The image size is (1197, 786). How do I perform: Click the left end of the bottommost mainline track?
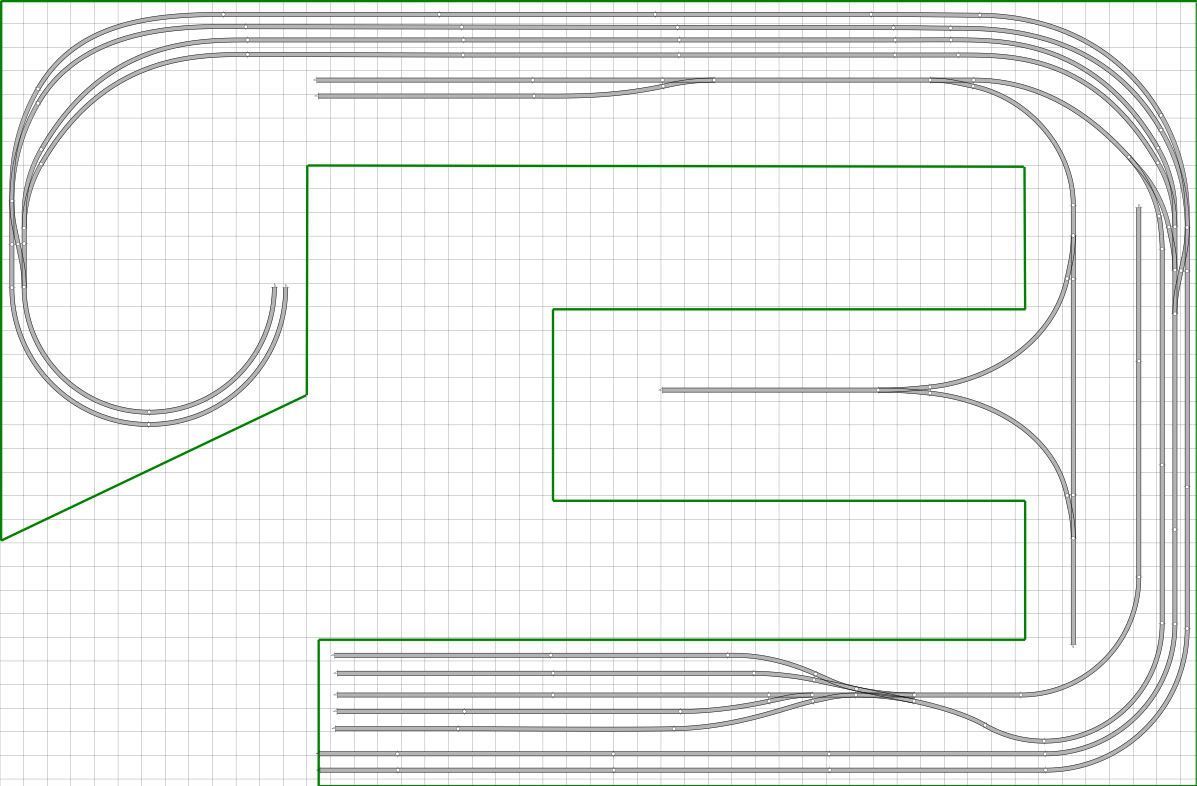click(x=321, y=770)
